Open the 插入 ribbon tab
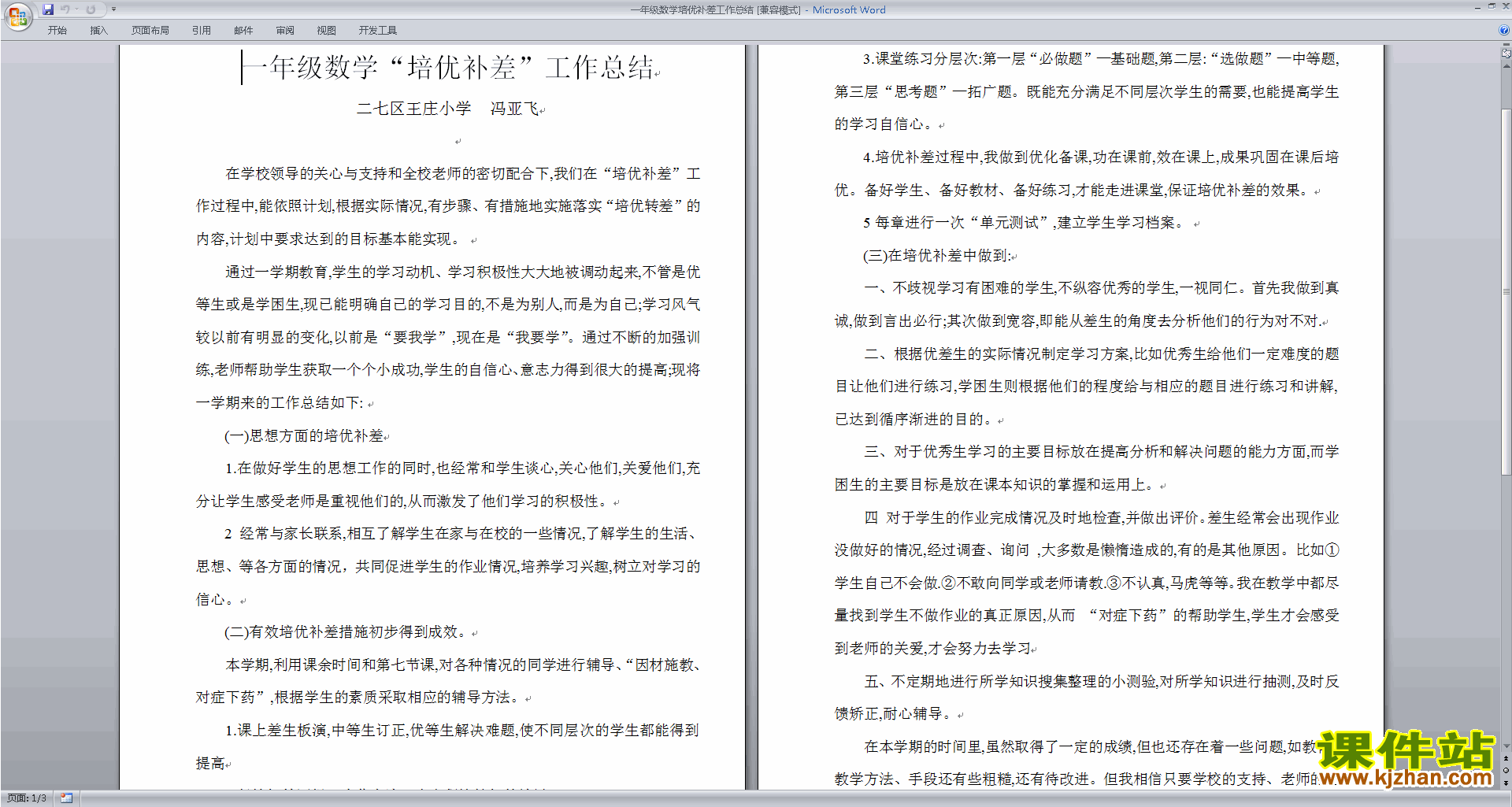Viewport: 1512px width, 807px height. pyautogui.click(x=98, y=31)
